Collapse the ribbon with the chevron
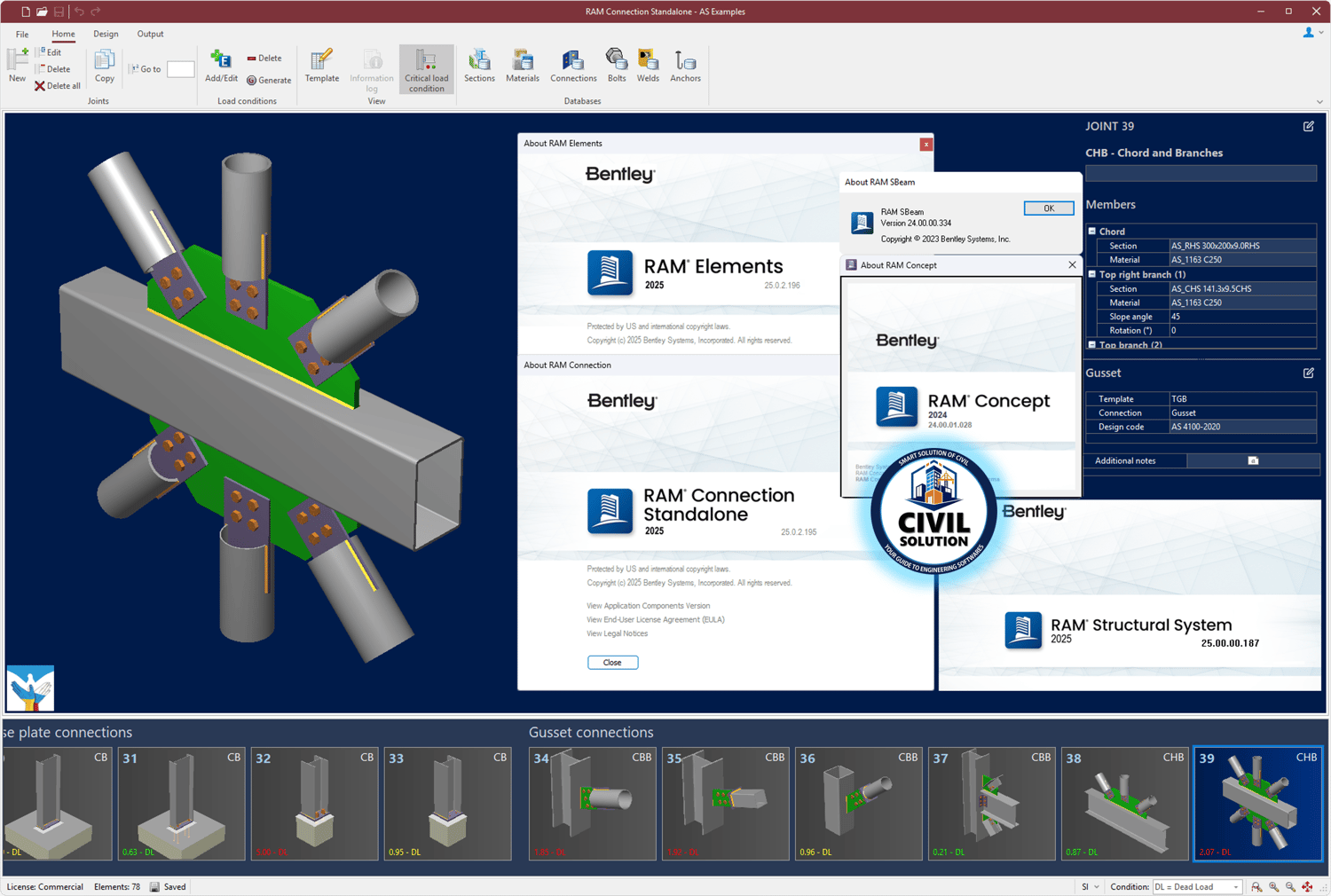Image resolution: width=1331 pixels, height=896 pixels. tap(1319, 102)
